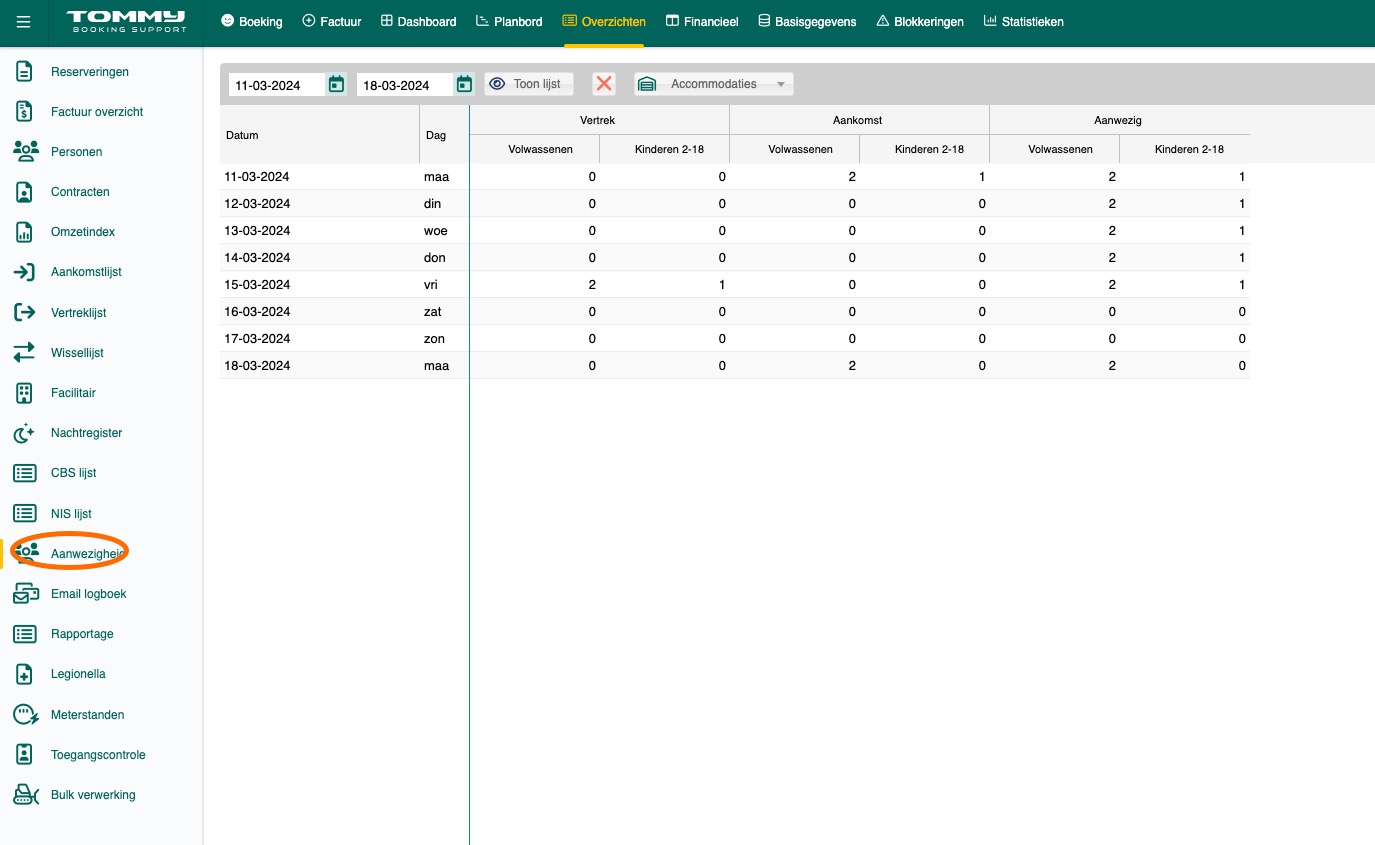
Task: Open the calendar picker beside 11-03-2024
Action: coord(337,84)
